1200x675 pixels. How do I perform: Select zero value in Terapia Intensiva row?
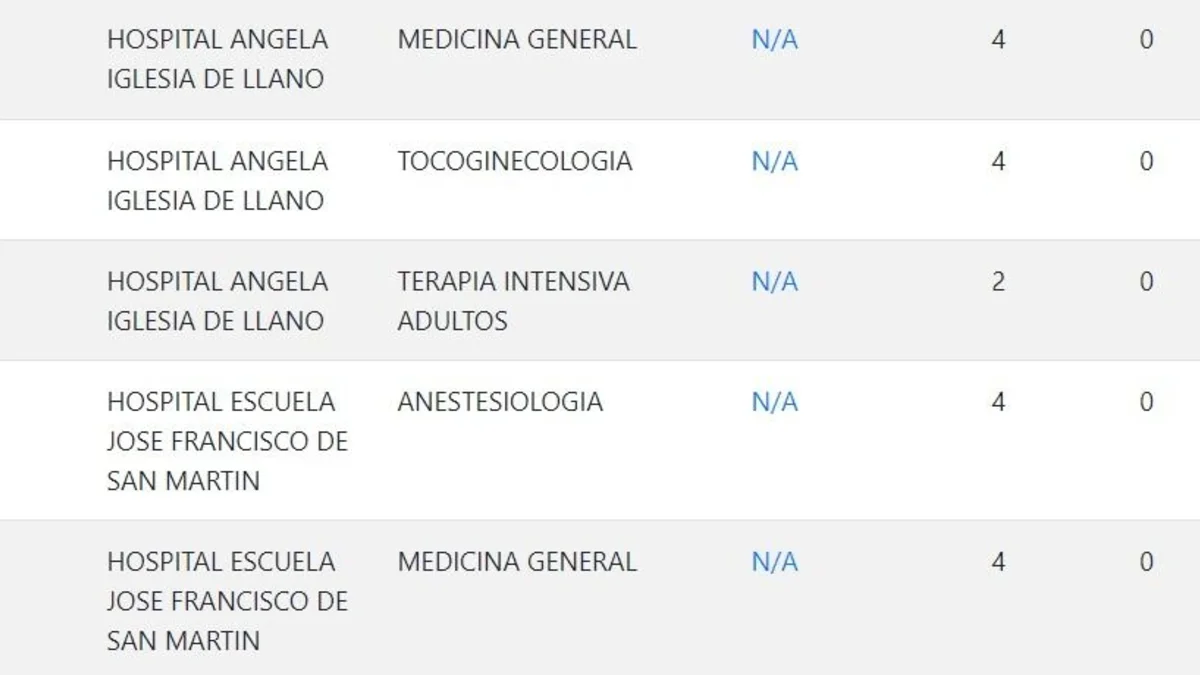(x=1147, y=282)
